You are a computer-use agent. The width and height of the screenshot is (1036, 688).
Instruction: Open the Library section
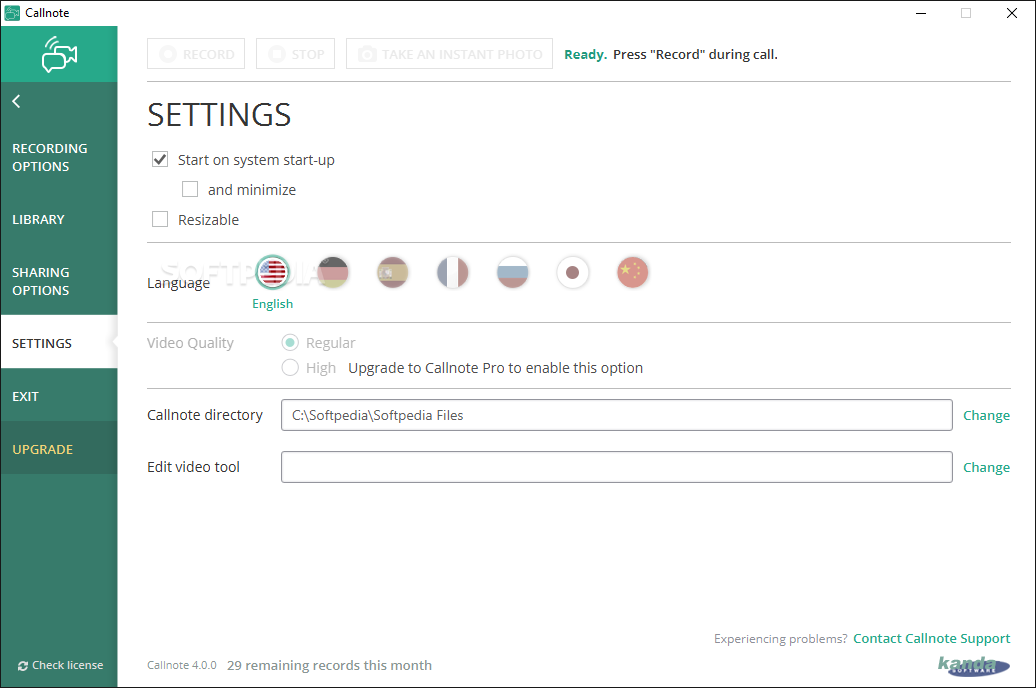click(x=59, y=219)
